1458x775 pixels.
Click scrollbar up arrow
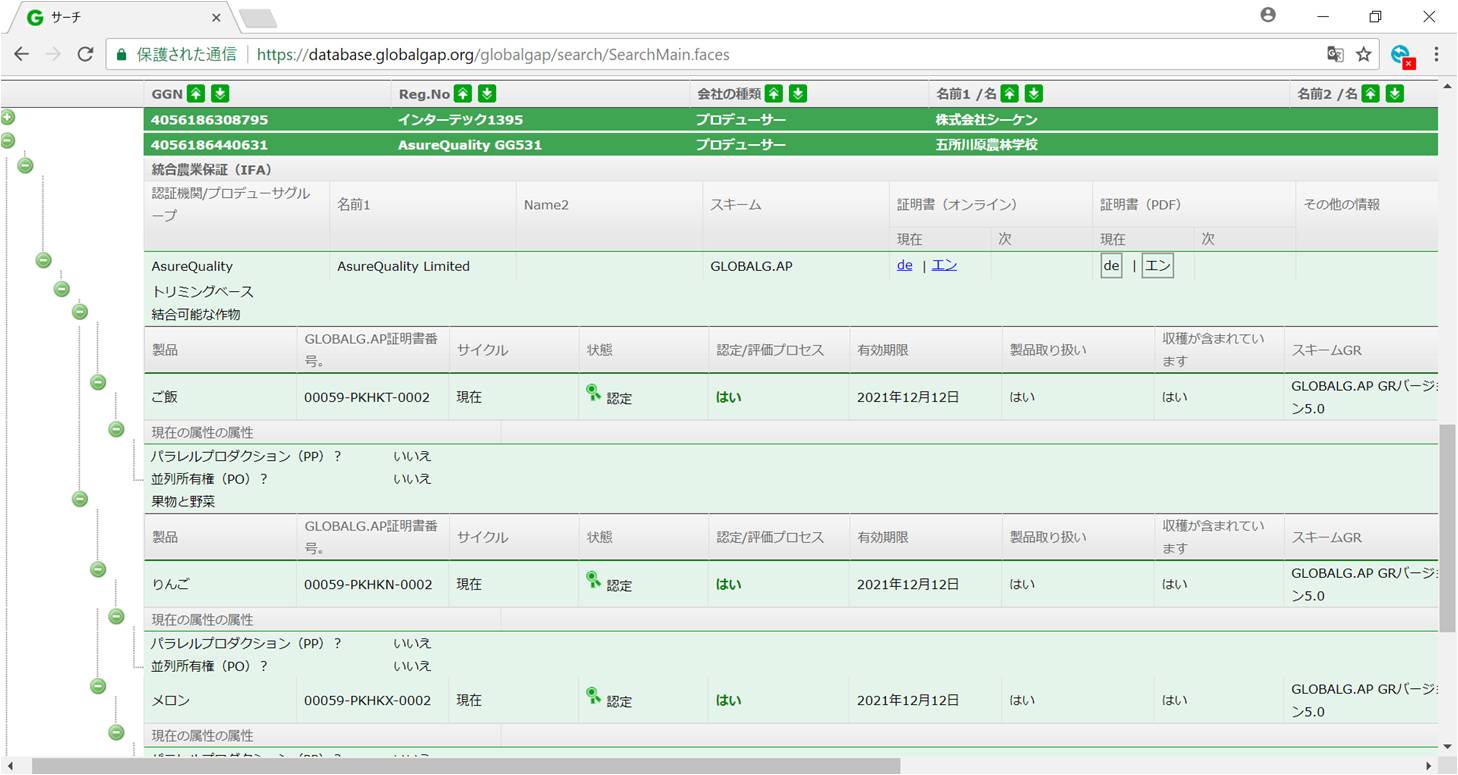coord(1447,86)
